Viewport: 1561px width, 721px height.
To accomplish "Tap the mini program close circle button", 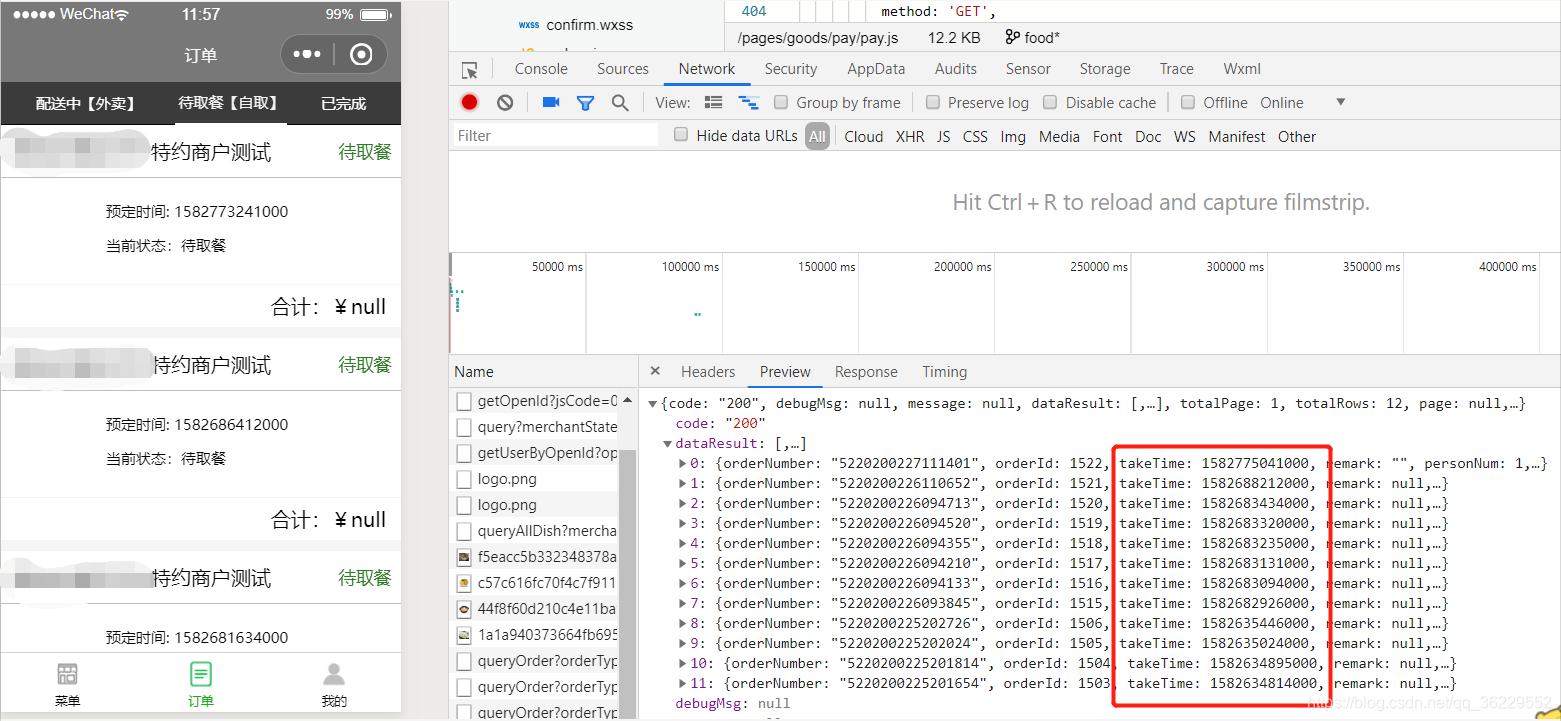I will (x=362, y=54).
